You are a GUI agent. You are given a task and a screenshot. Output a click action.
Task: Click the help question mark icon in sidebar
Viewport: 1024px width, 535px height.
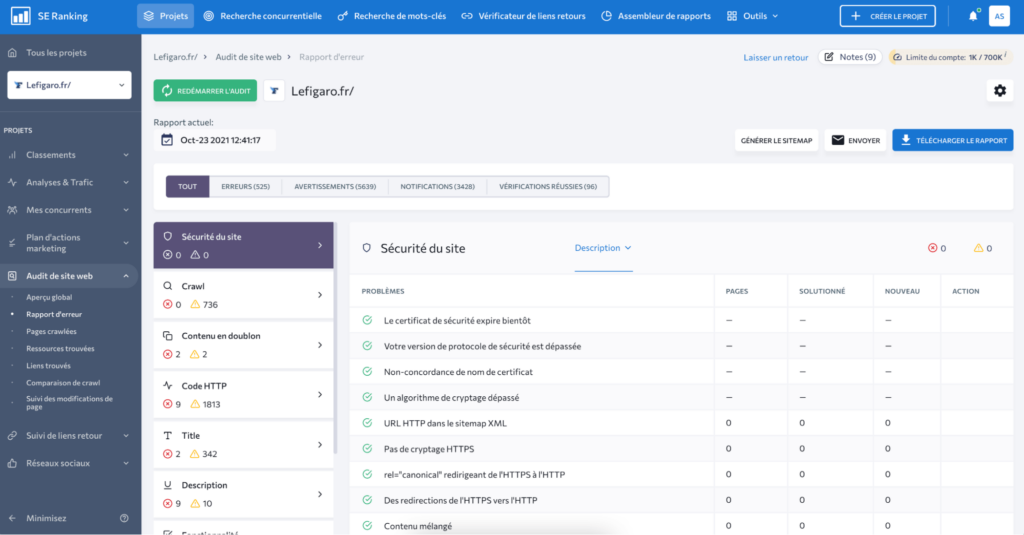point(124,518)
